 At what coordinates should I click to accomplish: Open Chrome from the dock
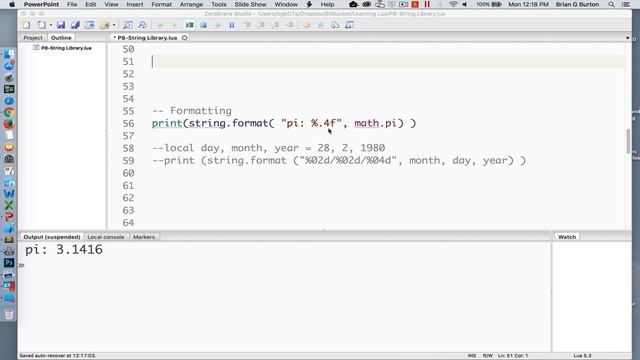[x=9, y=112]
